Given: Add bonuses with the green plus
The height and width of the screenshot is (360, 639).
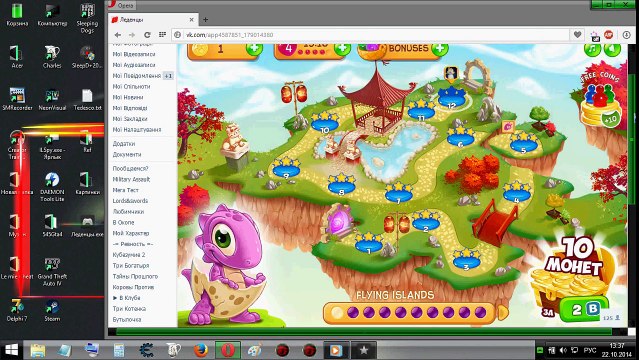Looking at the screenshot, I should coord(440,49).
